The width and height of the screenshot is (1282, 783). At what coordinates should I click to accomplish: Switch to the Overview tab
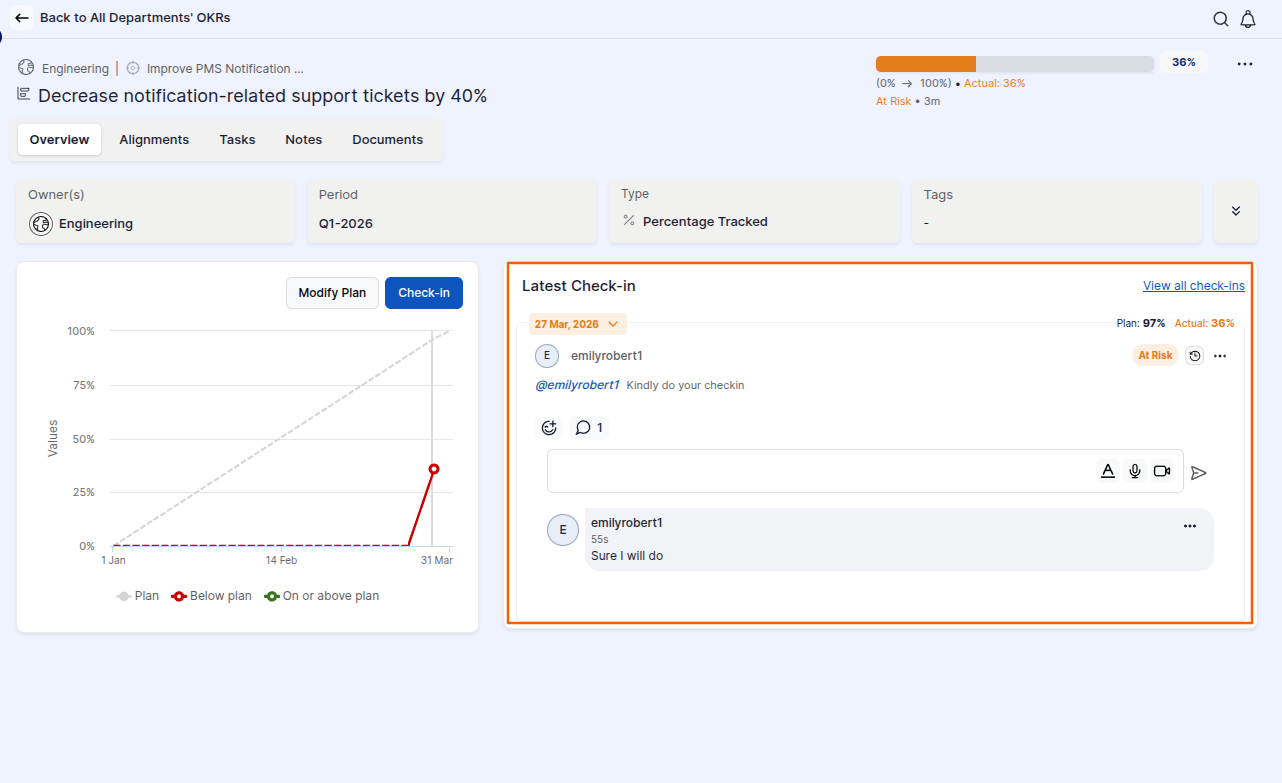pyautogui.click(x=59, y=140)
